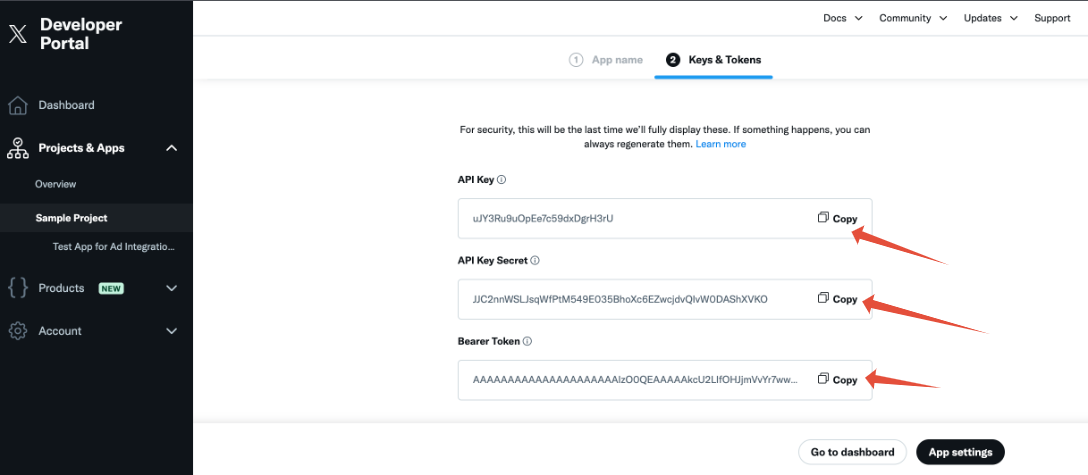Click the NEW badge next to Products
Viewport: 1088px width, 475px height.
point(111,288)
